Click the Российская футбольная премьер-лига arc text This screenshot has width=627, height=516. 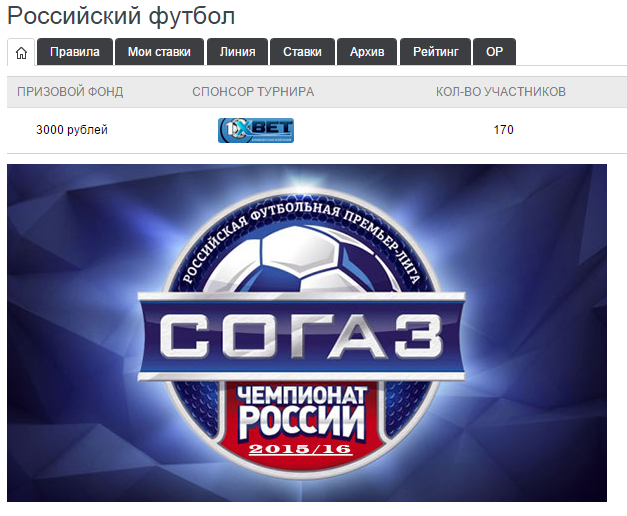pos(301,236)
